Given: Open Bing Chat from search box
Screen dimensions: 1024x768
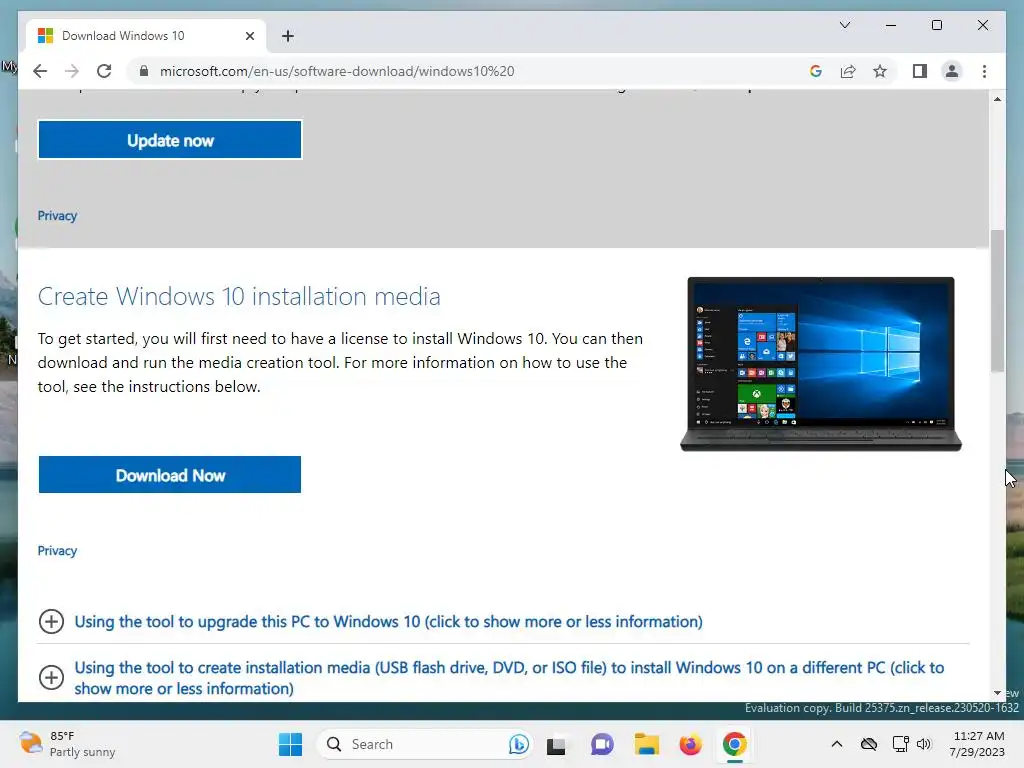Looking at the screenshot, I should pyautogui.click(x=519, y=744).
